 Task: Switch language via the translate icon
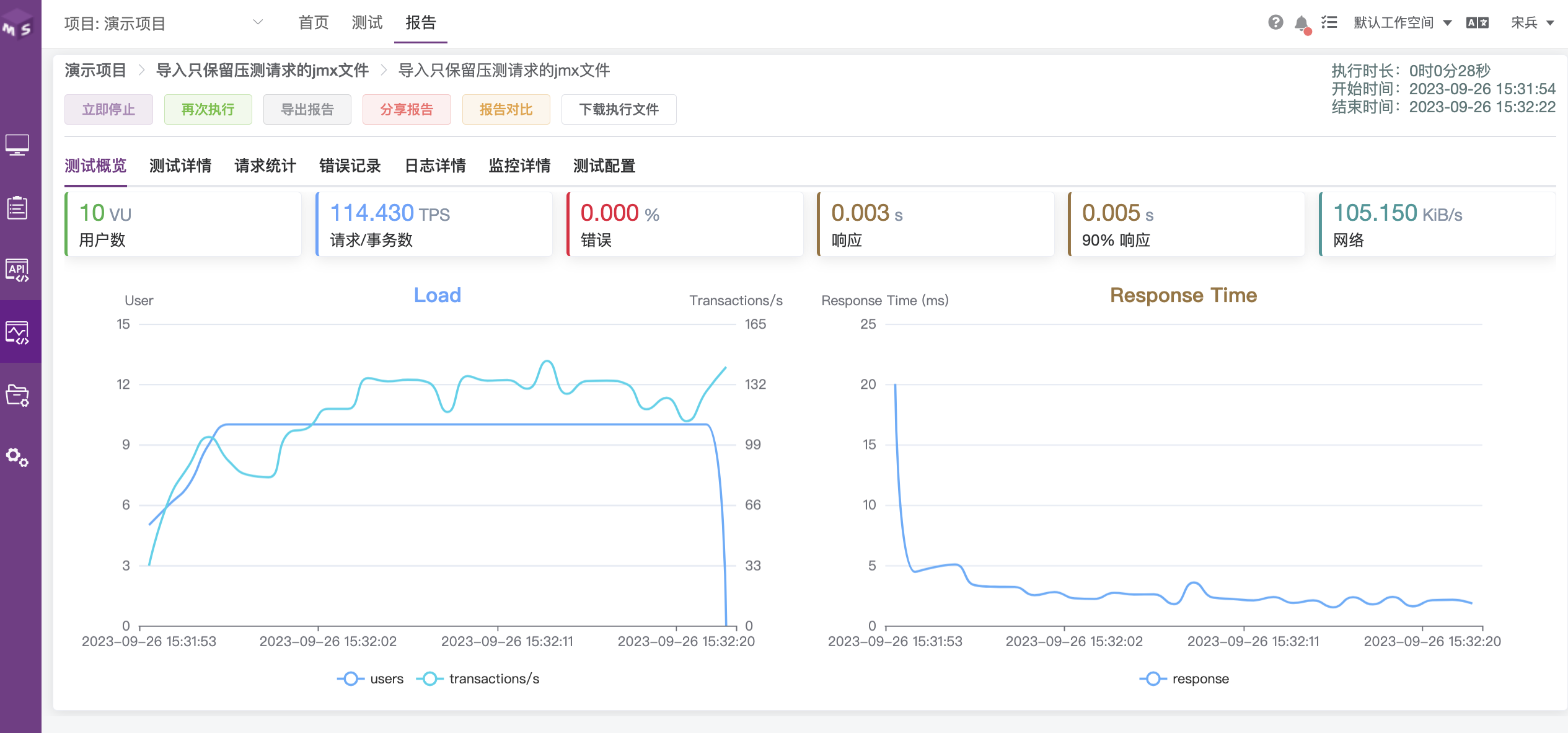(x=1477, y=22)
